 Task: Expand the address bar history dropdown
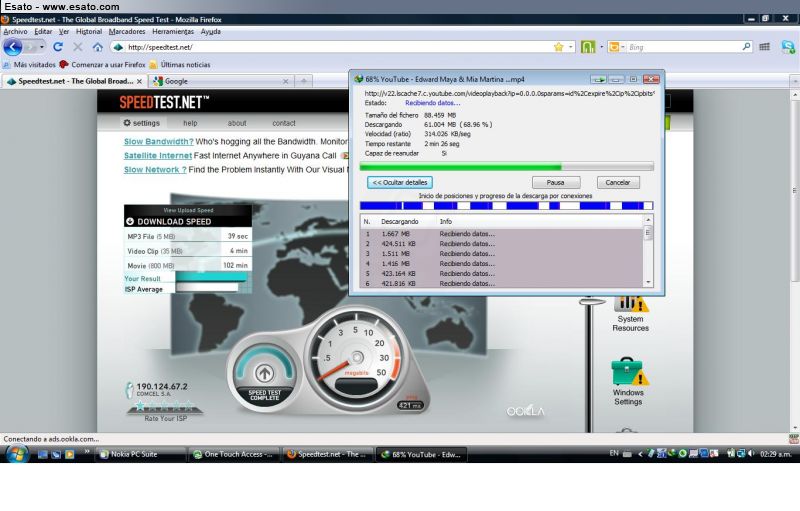tap(570, 47)
